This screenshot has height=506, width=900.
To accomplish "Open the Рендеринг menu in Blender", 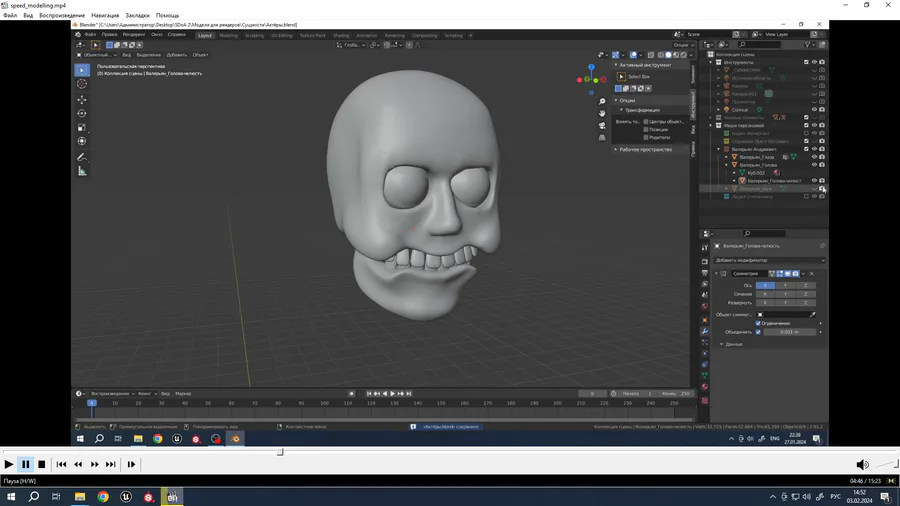I will [x=134, y=35].
